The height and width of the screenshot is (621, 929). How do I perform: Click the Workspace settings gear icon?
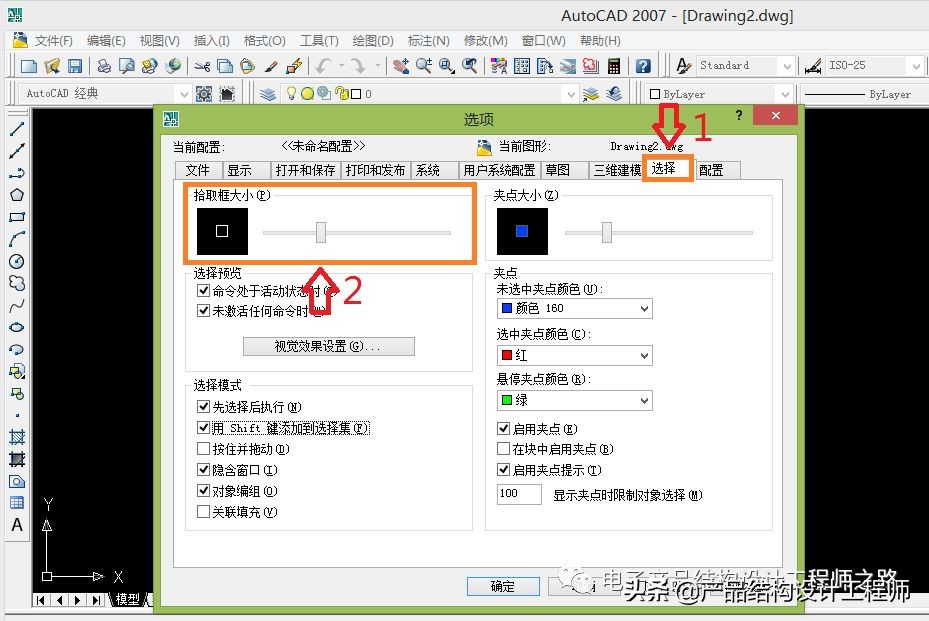[204, 94]
